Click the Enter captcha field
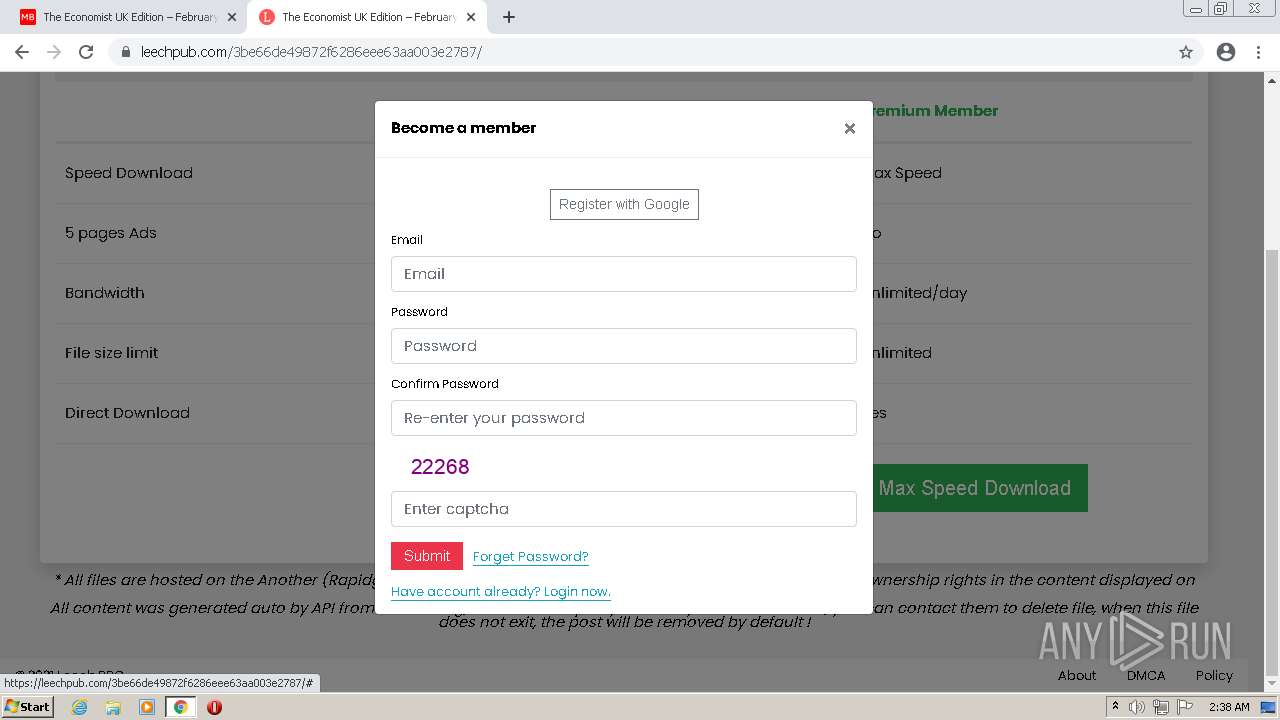Image resolution: width=1280 pixels, height=720 pixels. pos(624,509)
